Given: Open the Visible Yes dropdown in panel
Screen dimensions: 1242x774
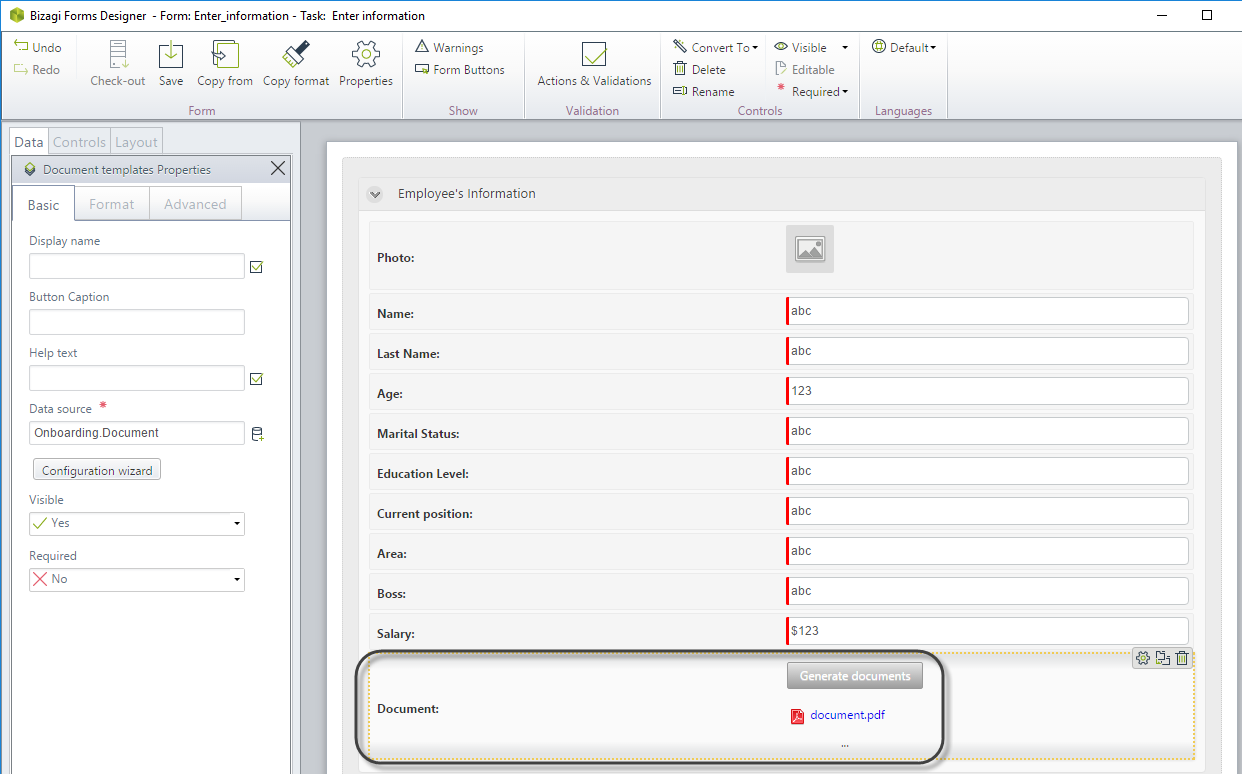Looking at the screenshot, I should coord(137,523).
